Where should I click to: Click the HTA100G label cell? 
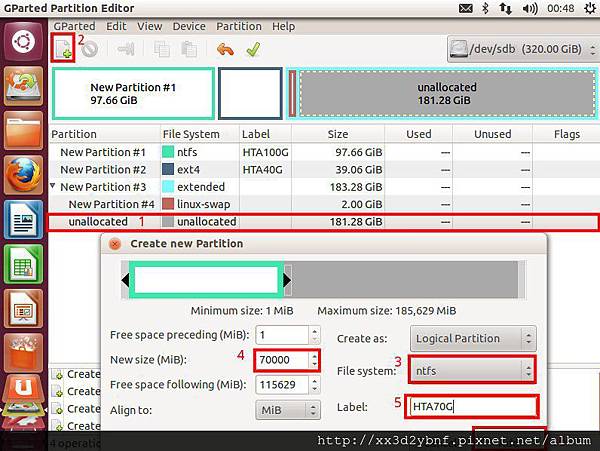click(x=266, y=152)
